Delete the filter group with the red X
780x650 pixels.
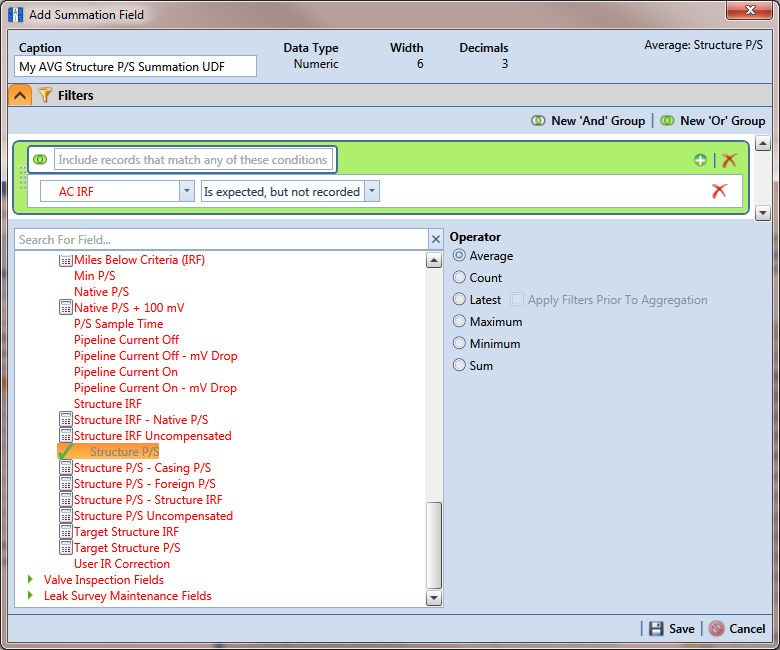pyautogui.click(x=729, y=160)
